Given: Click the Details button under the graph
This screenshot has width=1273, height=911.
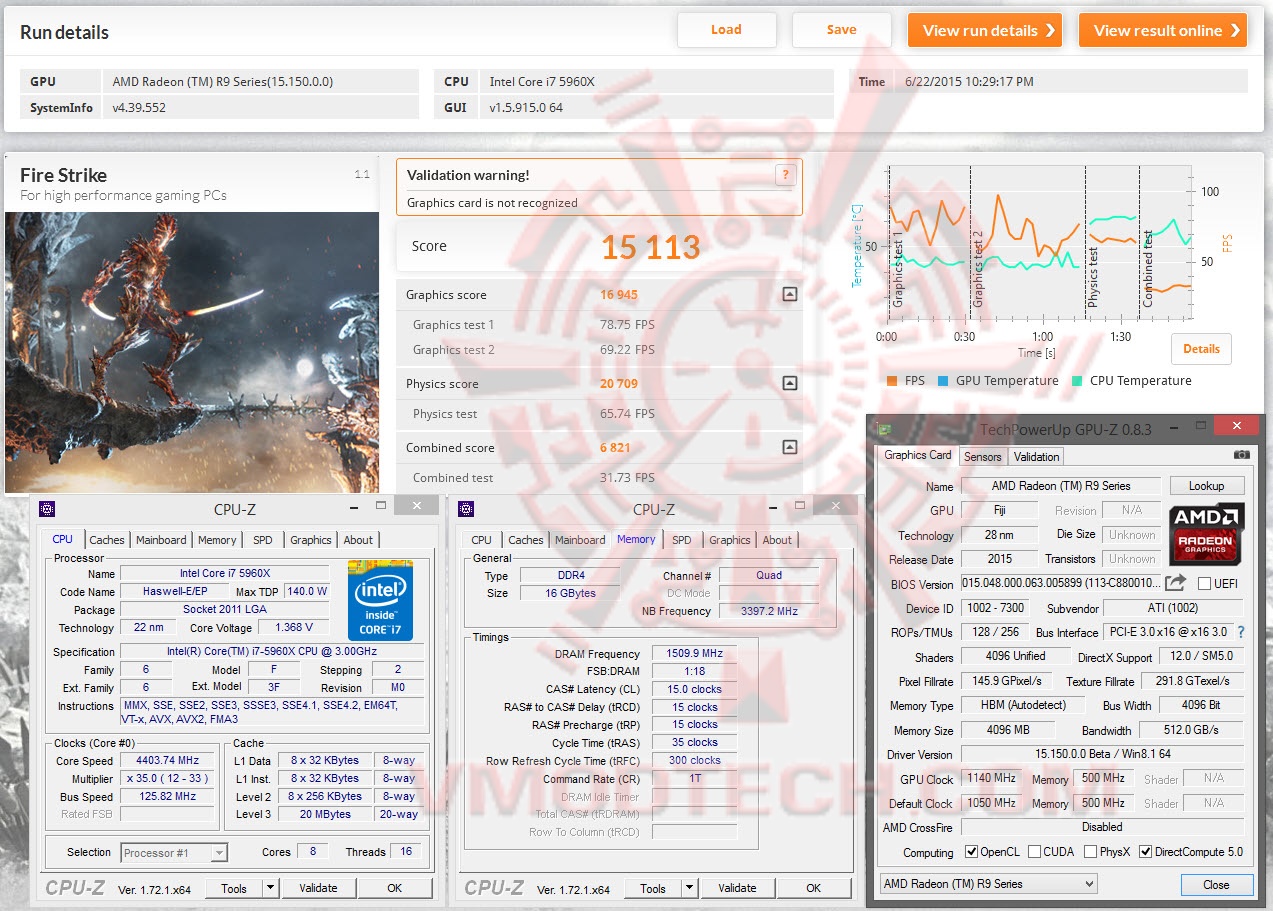Looking at the screenshot, I should 1201,349.
